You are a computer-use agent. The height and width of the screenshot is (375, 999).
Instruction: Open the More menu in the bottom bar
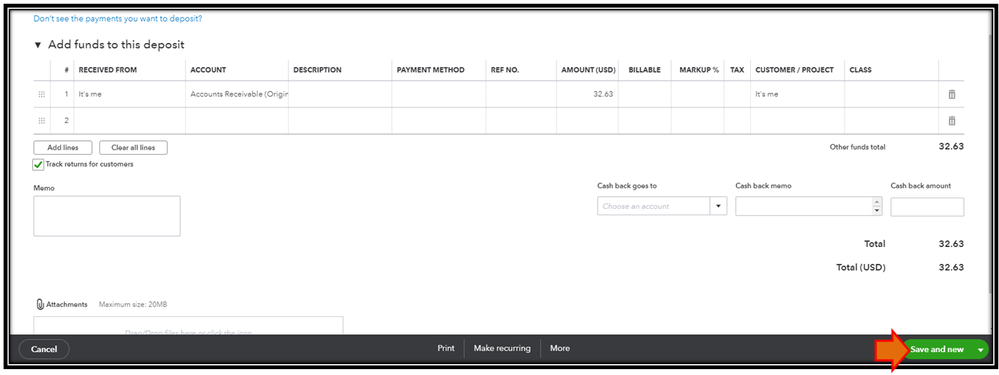coord(560,348)
